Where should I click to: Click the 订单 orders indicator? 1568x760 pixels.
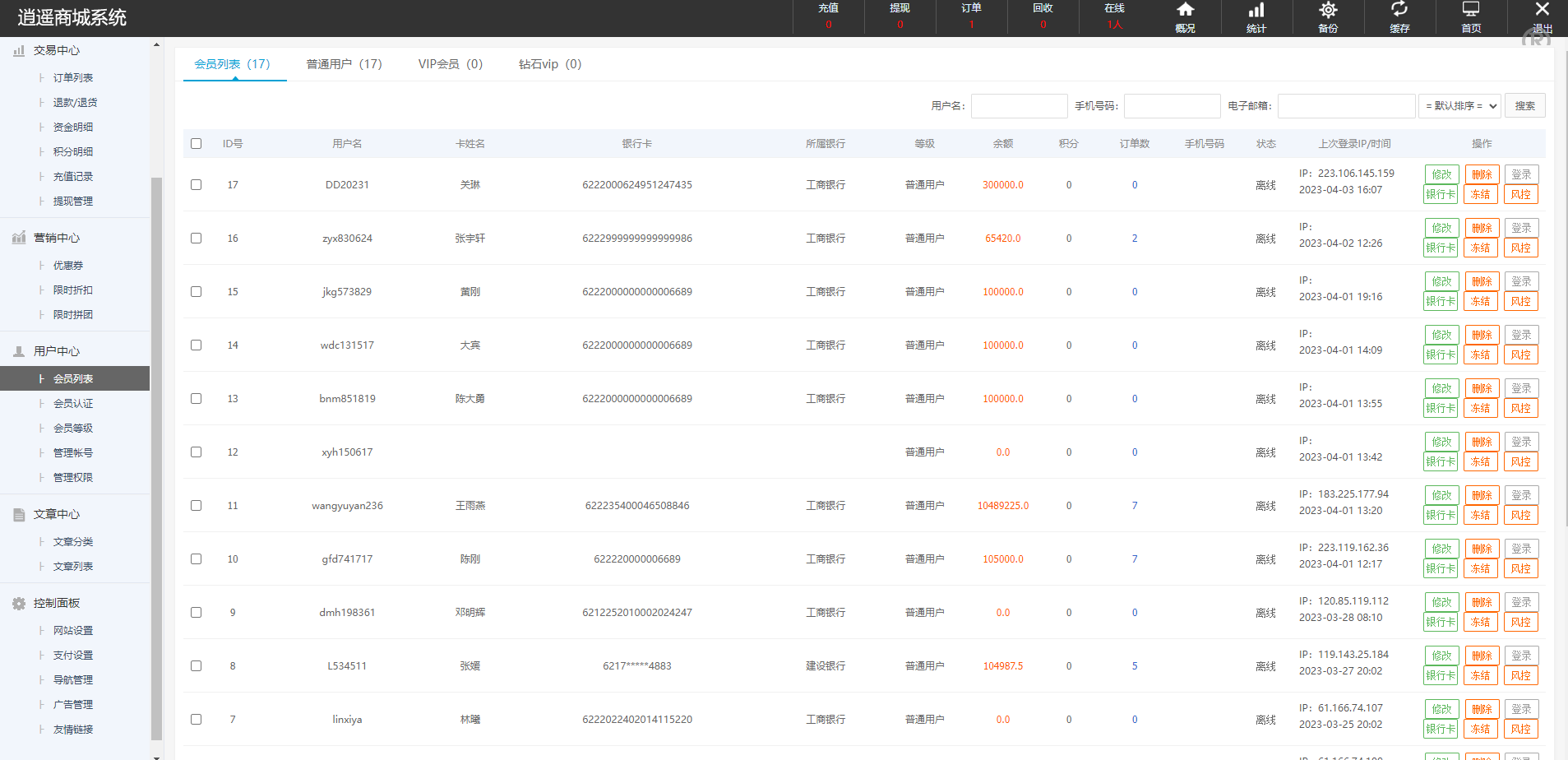click(x=971, y=16)
